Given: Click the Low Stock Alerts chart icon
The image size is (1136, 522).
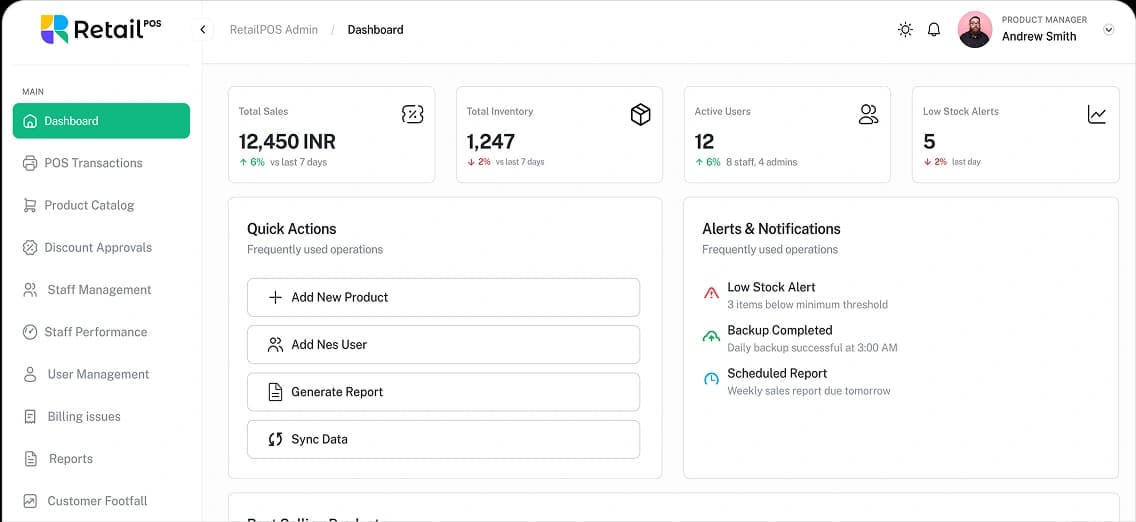Looking at the screenshot, I should [x=1097, y=115].
